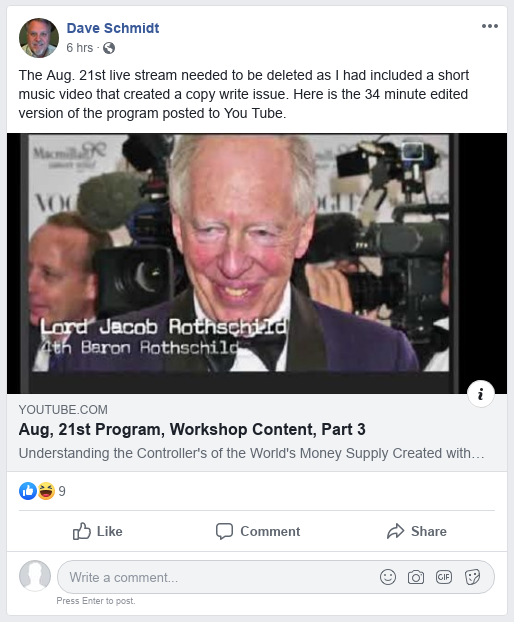Screen dimensions: 514x622
Task: Click the laughing Haha reaction icon
Action: (46, 491)
